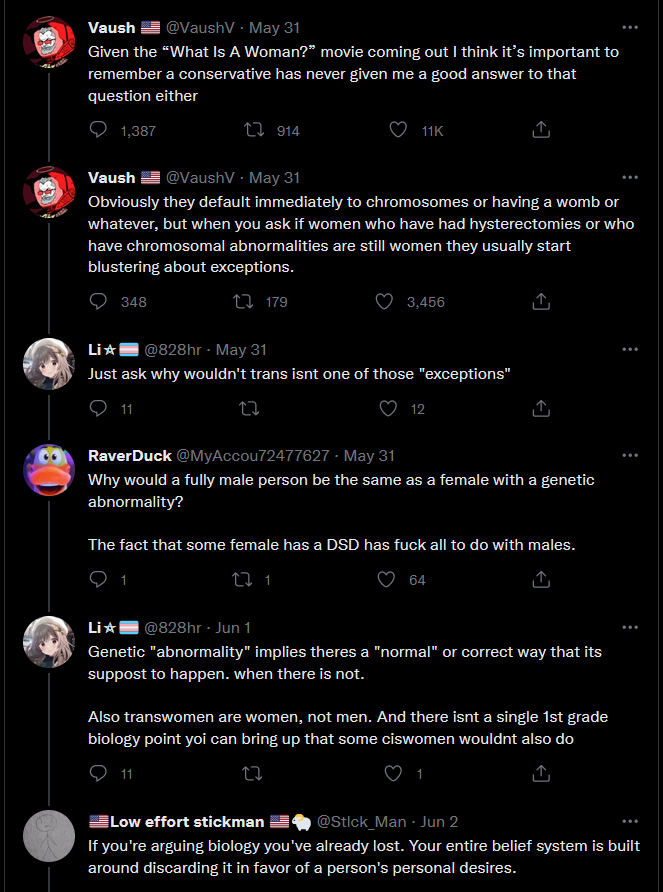Retweet RaverDuck's tweet with 1 retweet
This screenshot has height=892, width=663.
(243, 579)
